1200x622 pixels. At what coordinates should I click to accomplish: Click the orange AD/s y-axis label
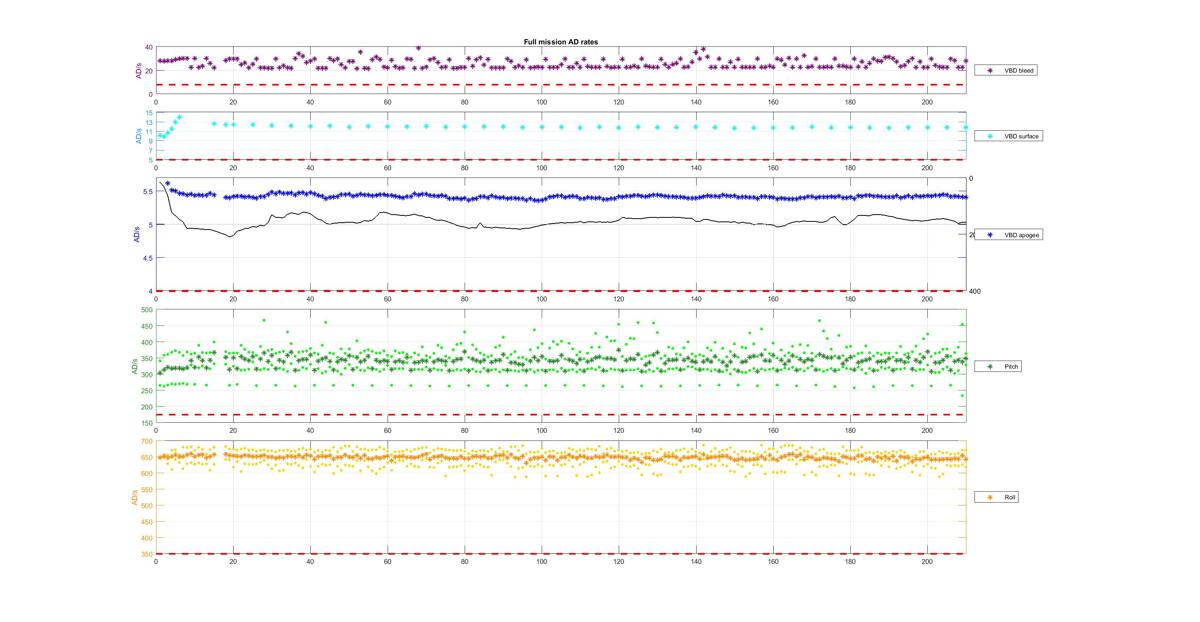135,497
